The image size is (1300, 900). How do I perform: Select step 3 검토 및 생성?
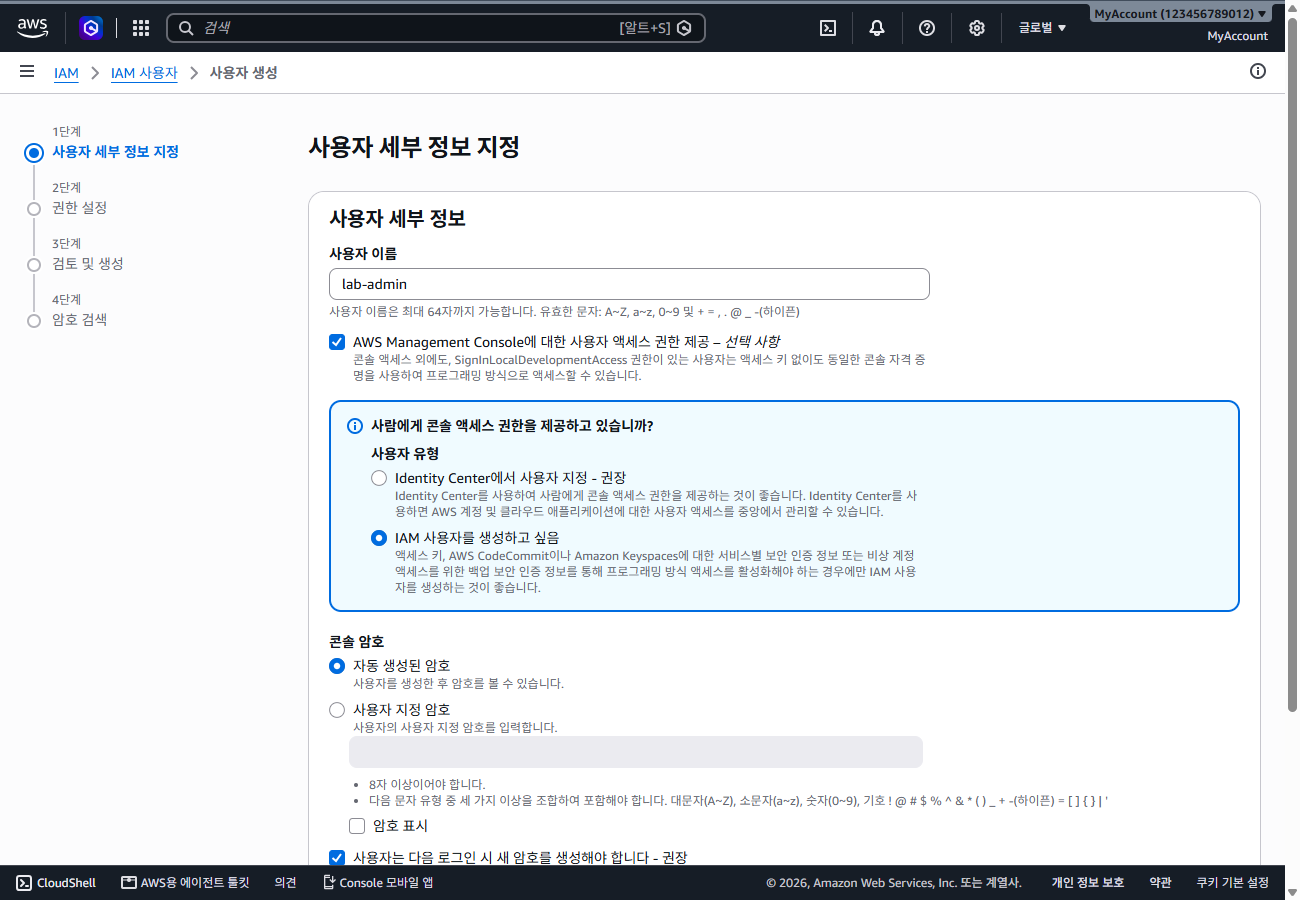(x=88, y=264)
